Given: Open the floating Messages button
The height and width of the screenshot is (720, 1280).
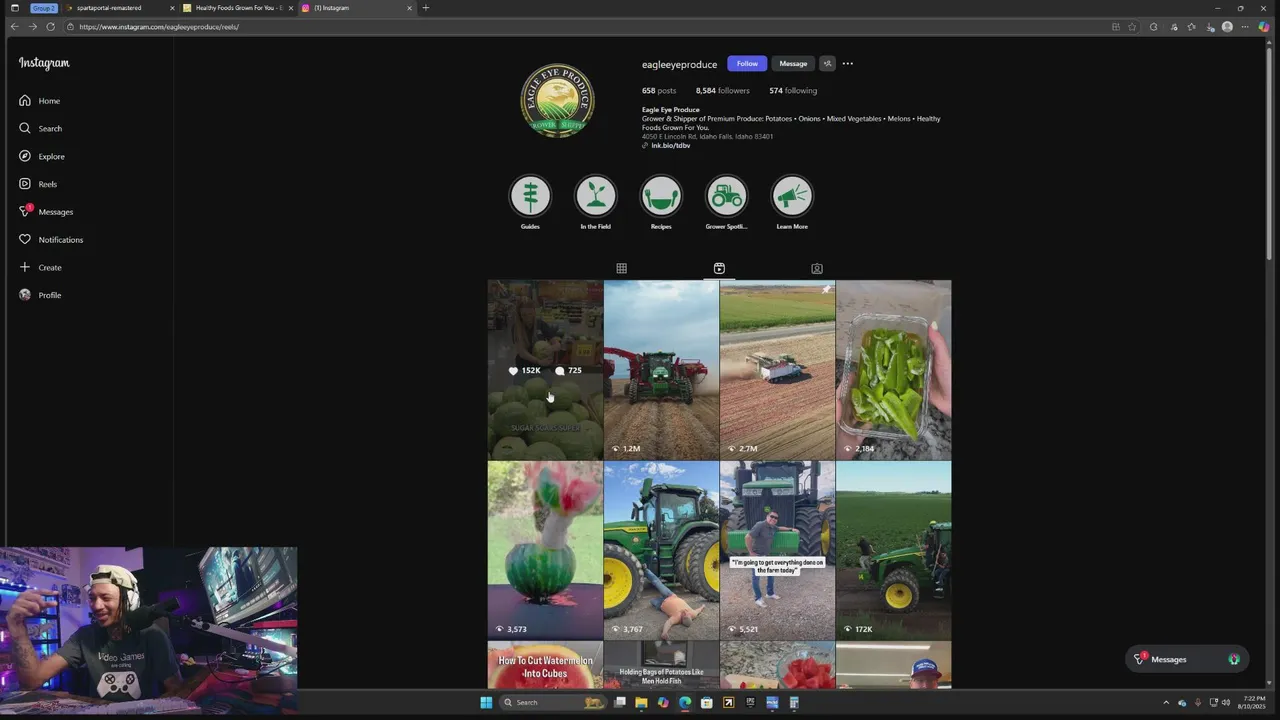Looking at the screenshot, I should click(x=1187, y=659).
